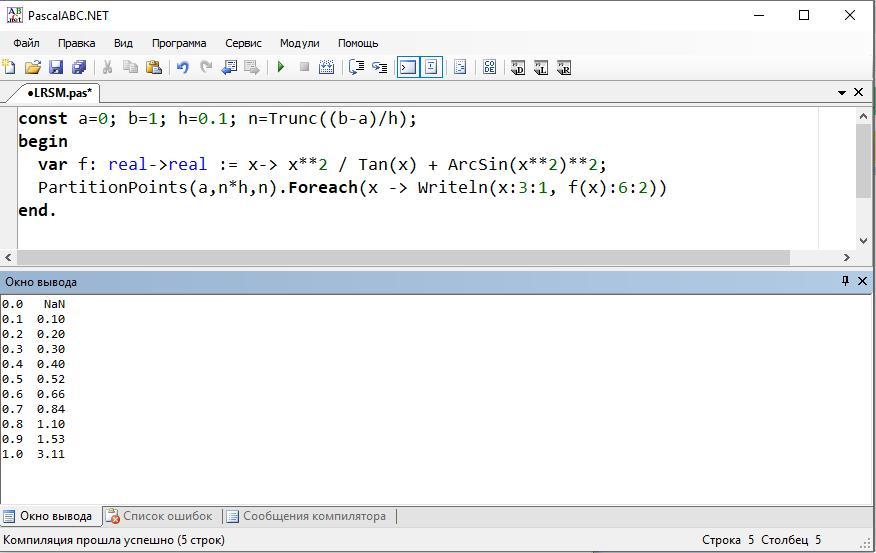Image resolution: width=876 pixels, height=553 pixels.
Task: Create a new file with toolbar icon
Action: click(x=9, y=67)
